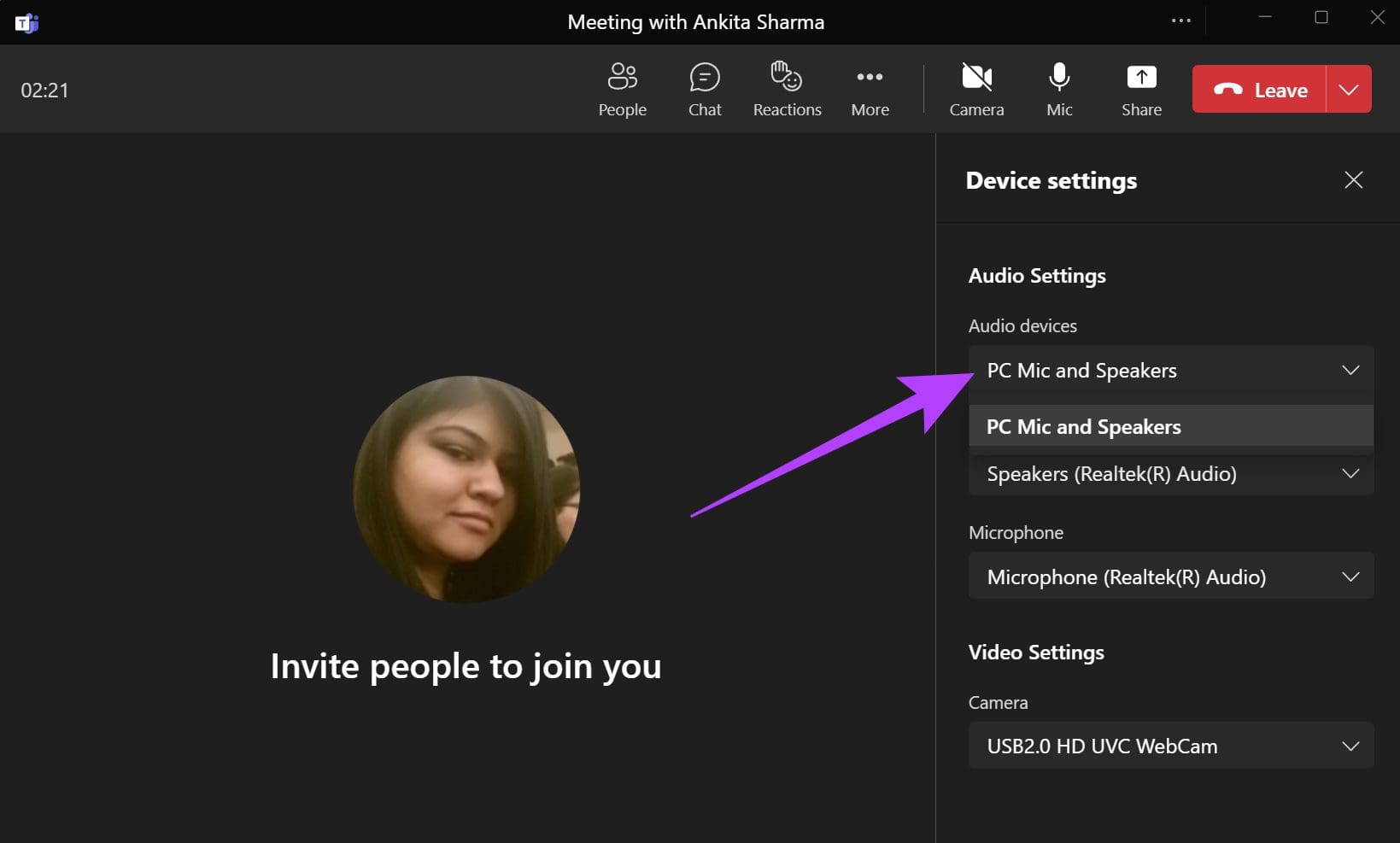Image resolution: width=1400 pixels, height=843 pixels.
Task: Open the Speakers (Realtek(R) Audio) dropdown
Action: 1171,474
